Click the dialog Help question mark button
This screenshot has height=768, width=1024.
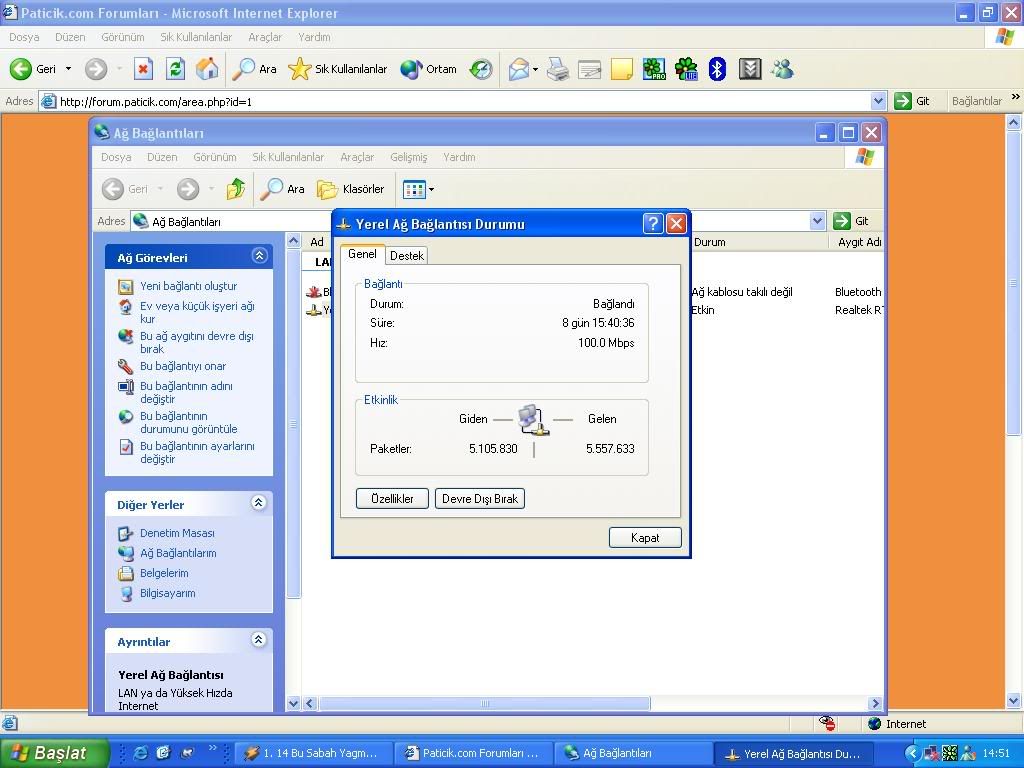pos(652,223)
